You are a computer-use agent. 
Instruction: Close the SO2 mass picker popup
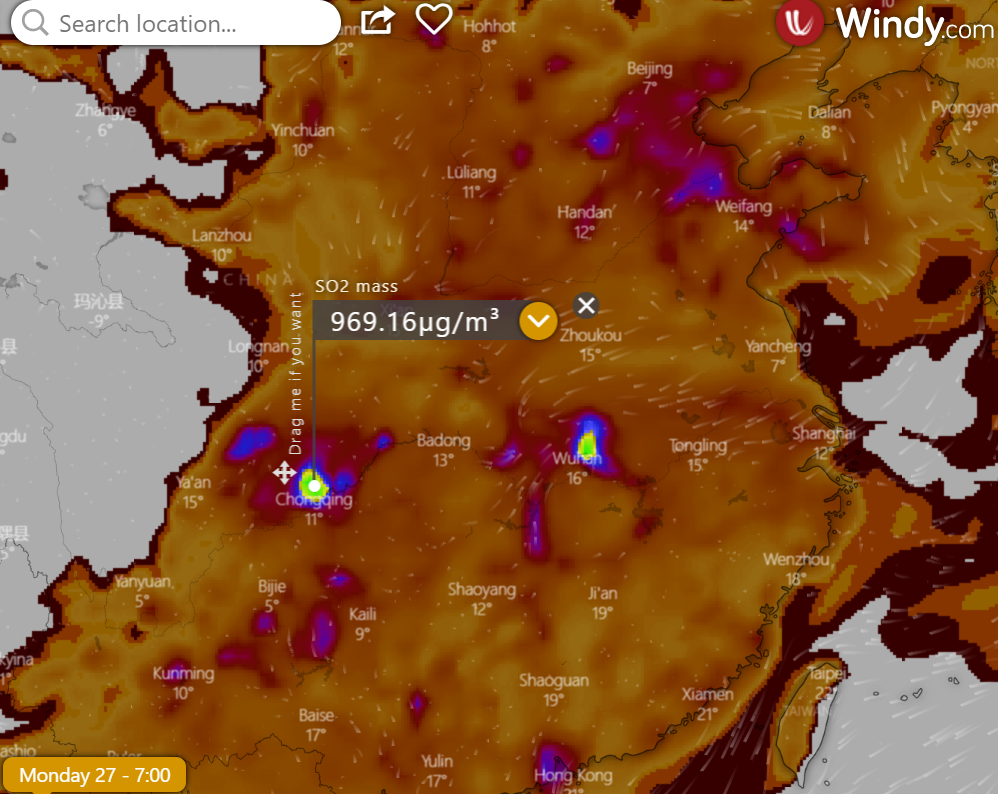[587, 306]
